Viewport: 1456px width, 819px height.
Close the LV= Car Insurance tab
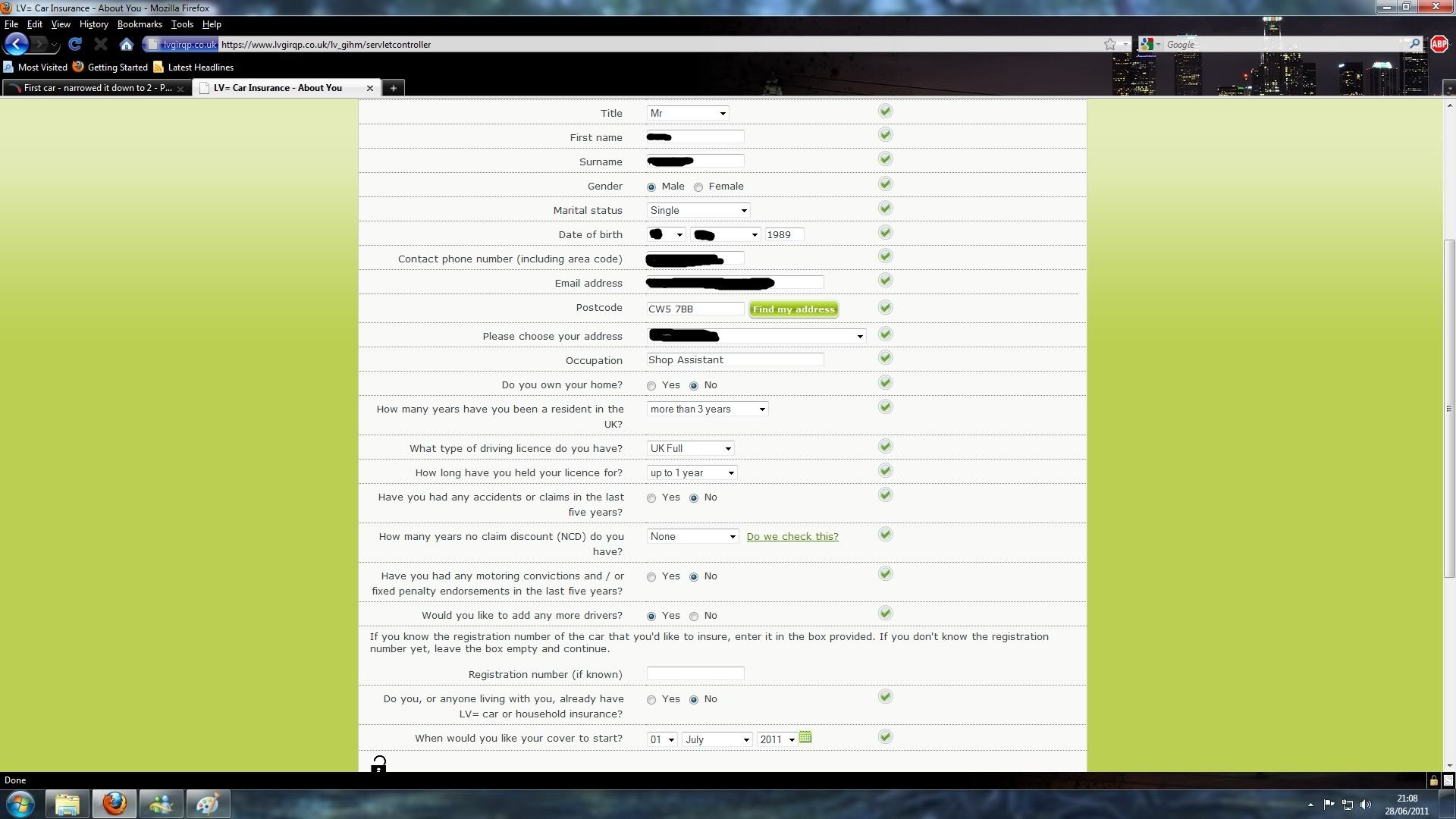370,88
